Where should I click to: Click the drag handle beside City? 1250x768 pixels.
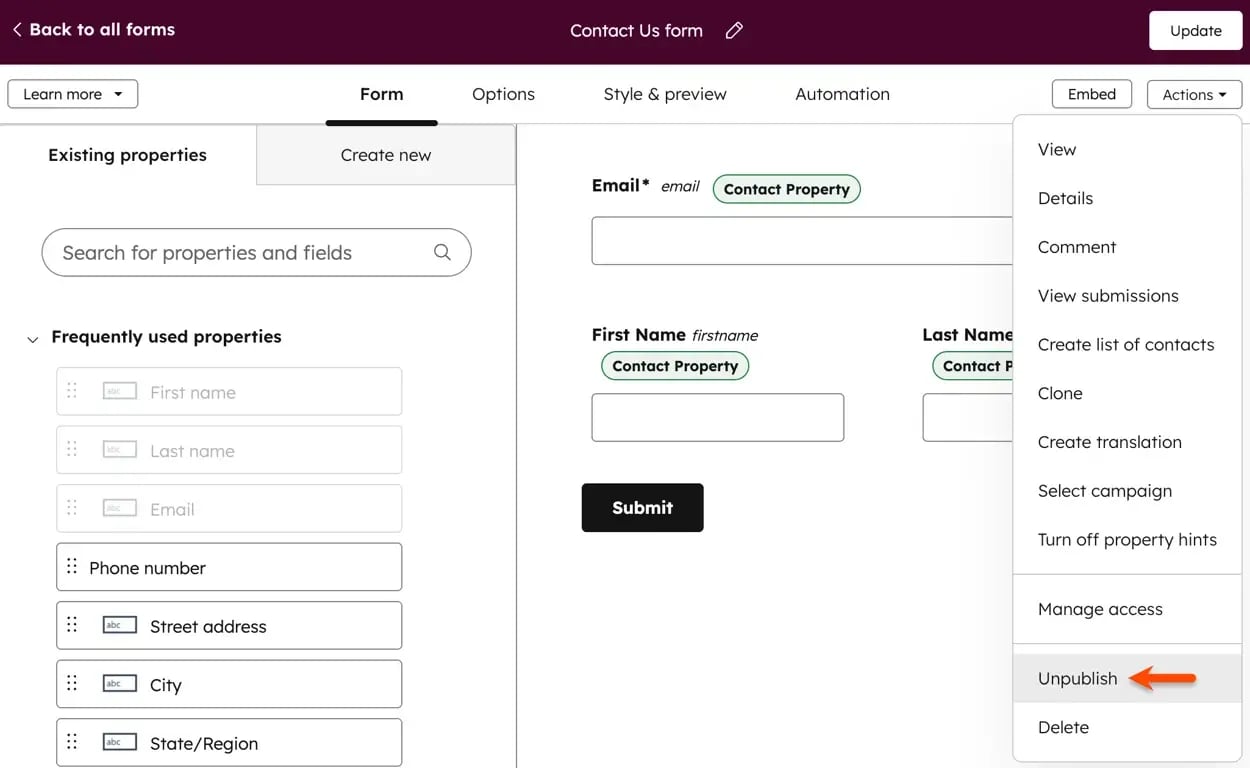click(71, 683)
